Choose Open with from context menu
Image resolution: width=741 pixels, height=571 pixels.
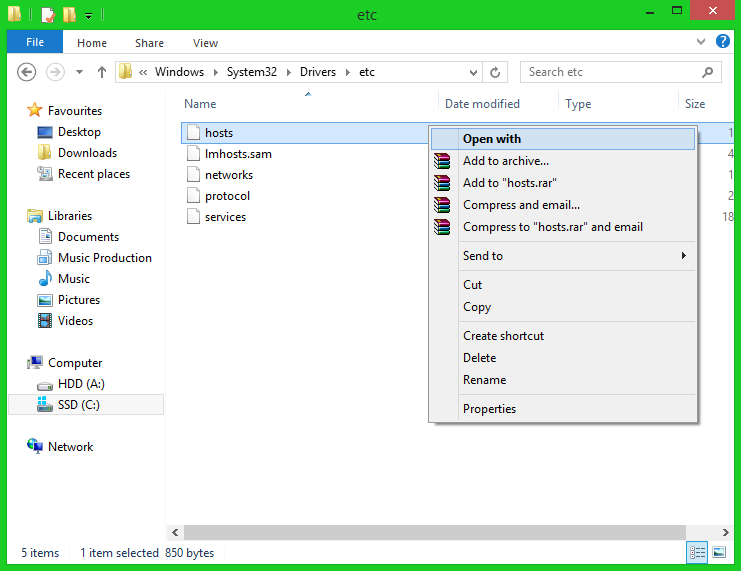[x=563, y=139]
